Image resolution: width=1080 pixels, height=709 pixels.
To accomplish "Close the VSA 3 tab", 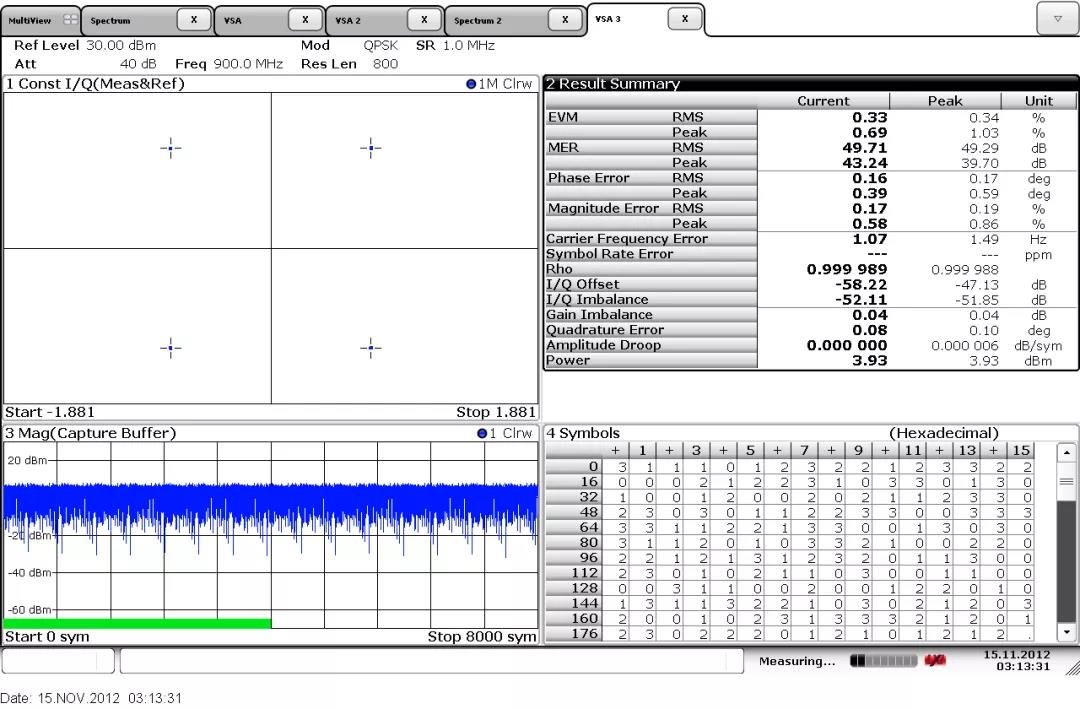I will (x=685, y=19).
